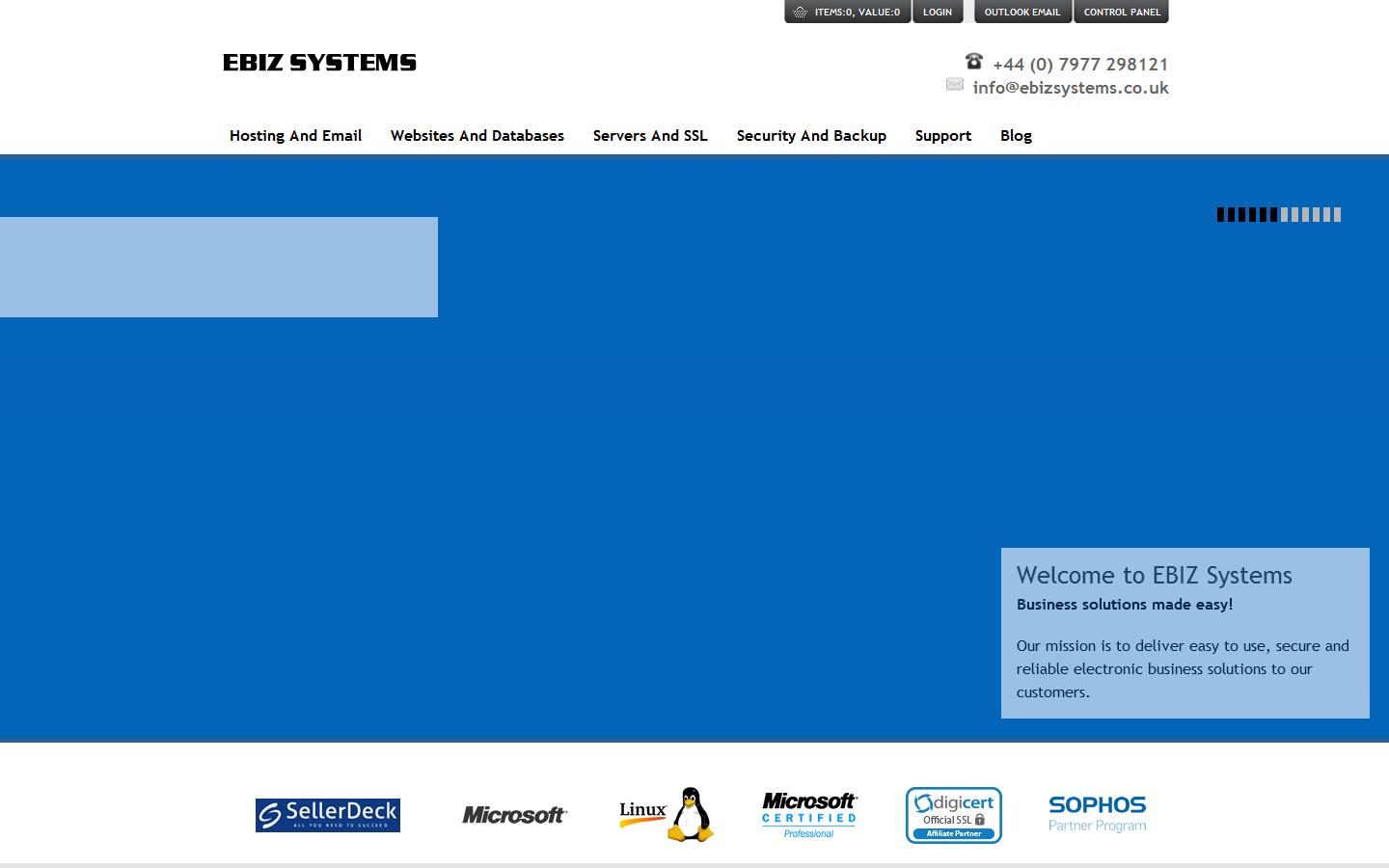
Task: Click the LOGIN button
Action: [937, 13]
